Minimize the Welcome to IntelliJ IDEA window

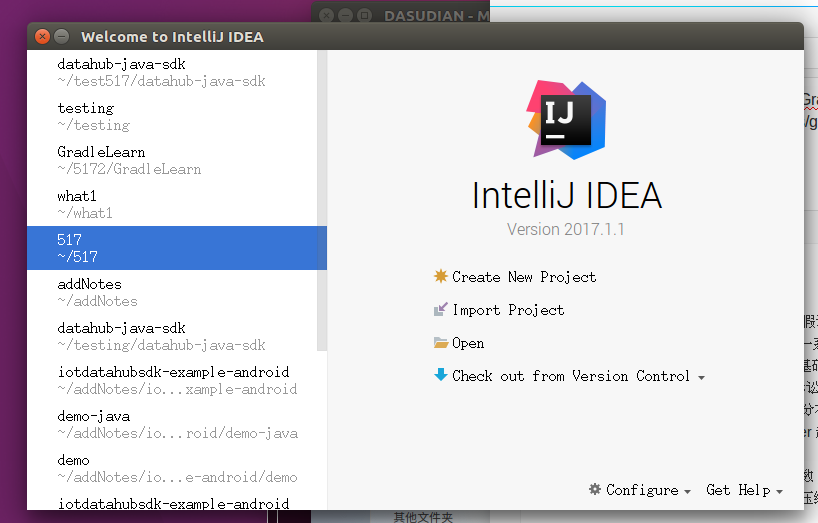tap(62, 37)
